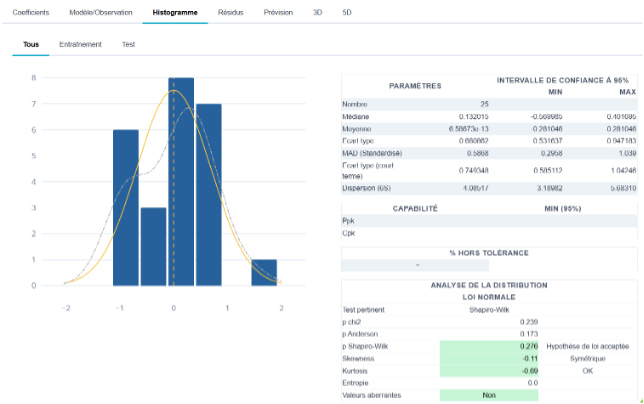Go to the Prévision tab
Screen dimensions: 644x404
click(278, 12)
